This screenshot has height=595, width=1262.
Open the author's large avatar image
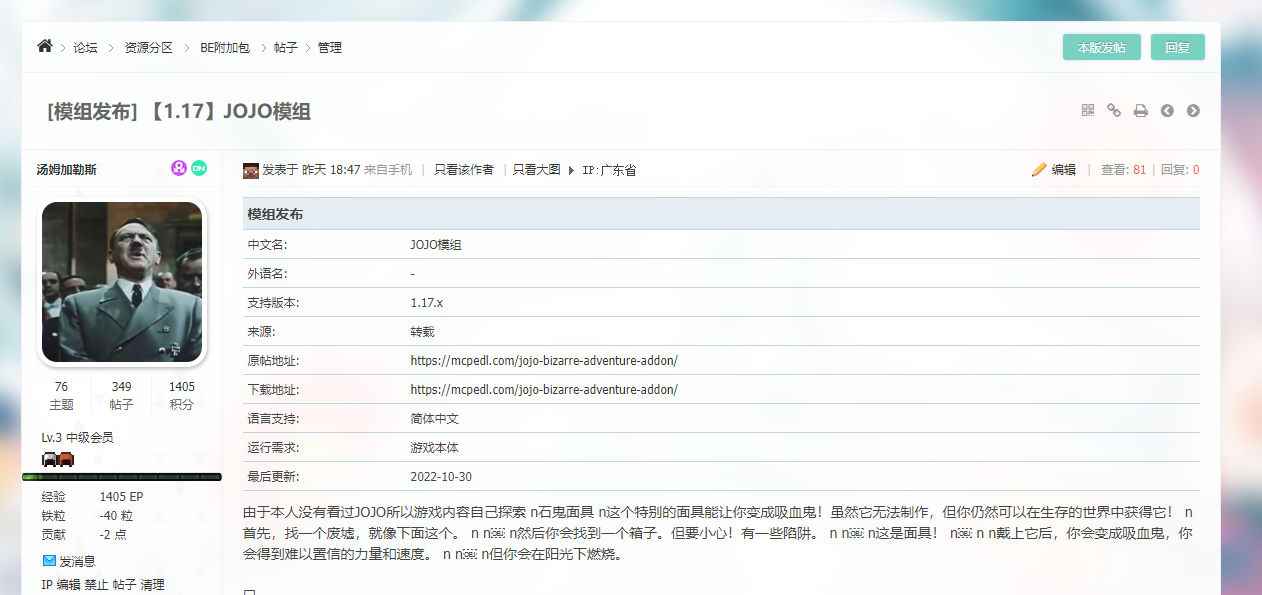pos(122,282)
